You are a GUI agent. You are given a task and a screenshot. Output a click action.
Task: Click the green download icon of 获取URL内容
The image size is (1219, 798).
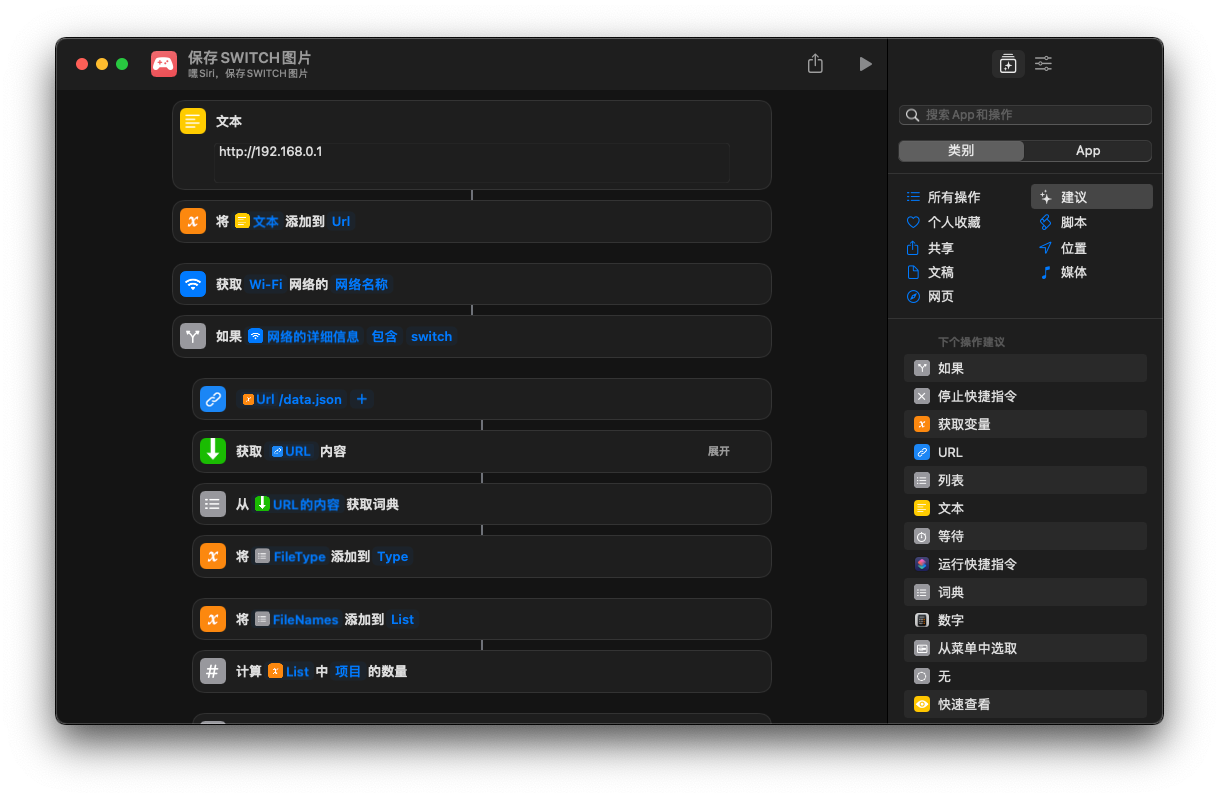pyautogui.click(x=213, y=451)
